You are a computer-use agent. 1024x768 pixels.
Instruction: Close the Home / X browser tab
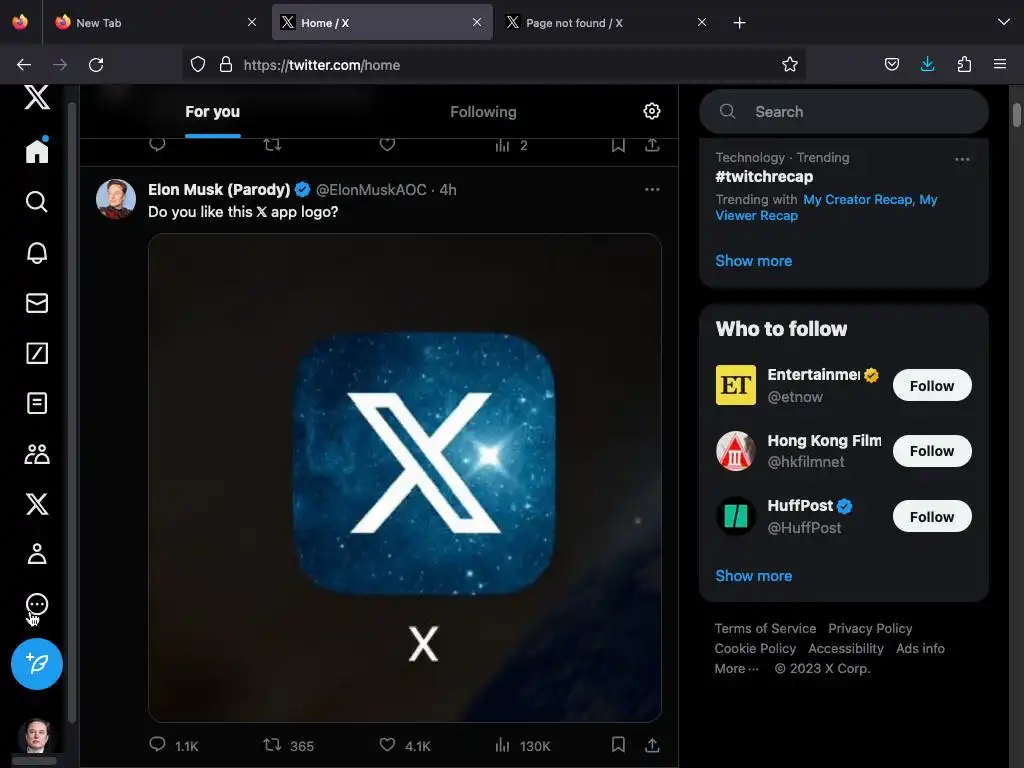(x=477, y=22)
